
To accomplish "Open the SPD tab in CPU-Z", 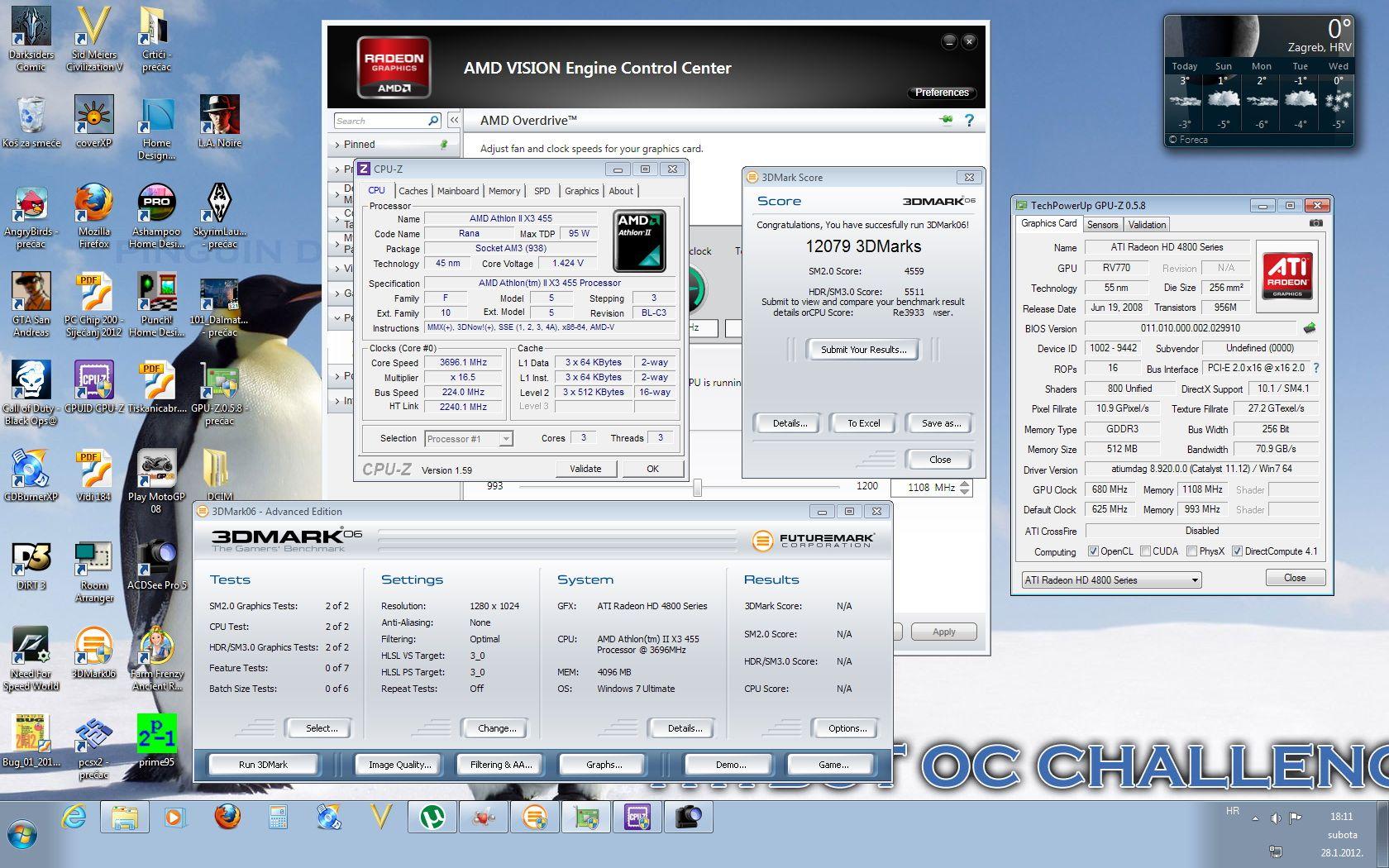I will [542, 191].
